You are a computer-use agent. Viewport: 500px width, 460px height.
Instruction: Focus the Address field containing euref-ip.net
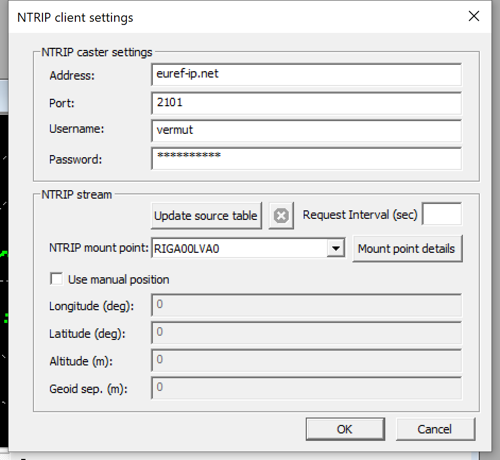click(306, 75)
